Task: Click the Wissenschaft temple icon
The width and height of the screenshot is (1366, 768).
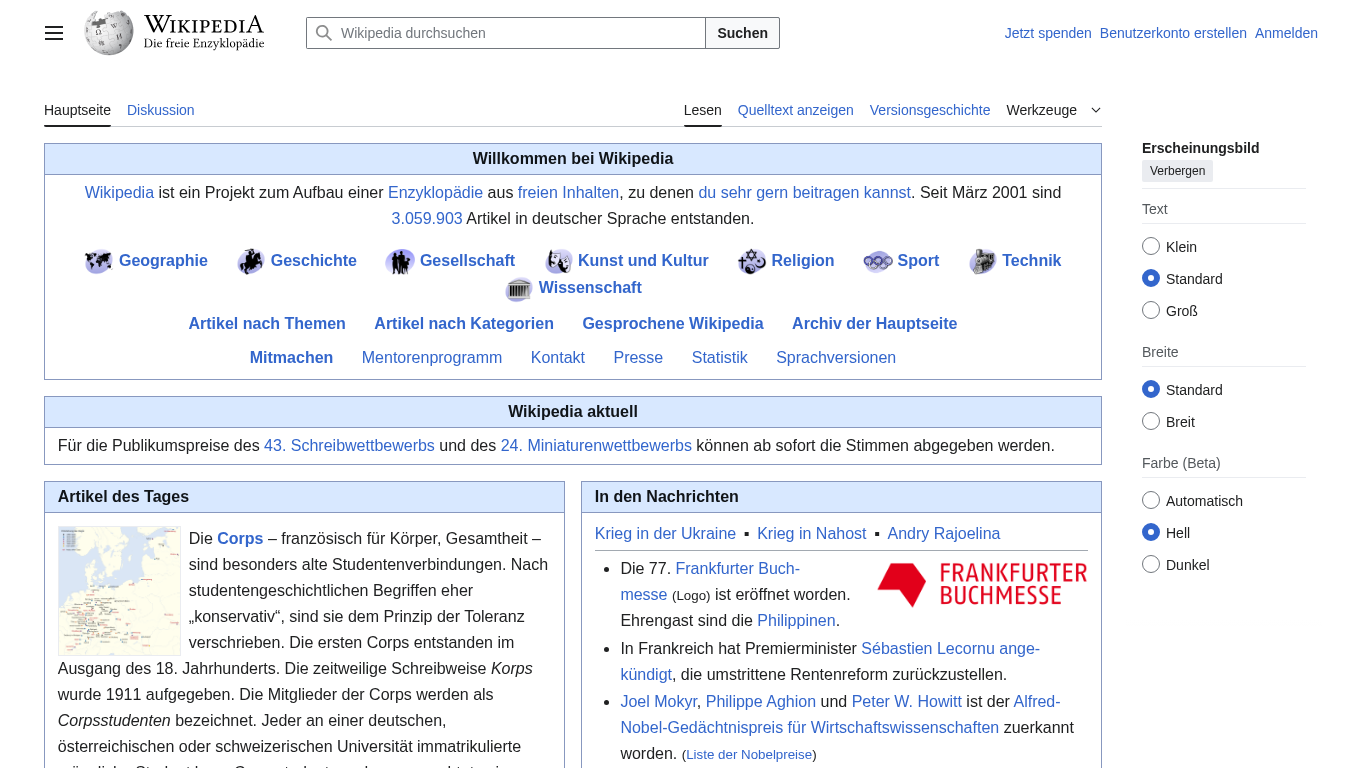Action: tap(519, 289)
